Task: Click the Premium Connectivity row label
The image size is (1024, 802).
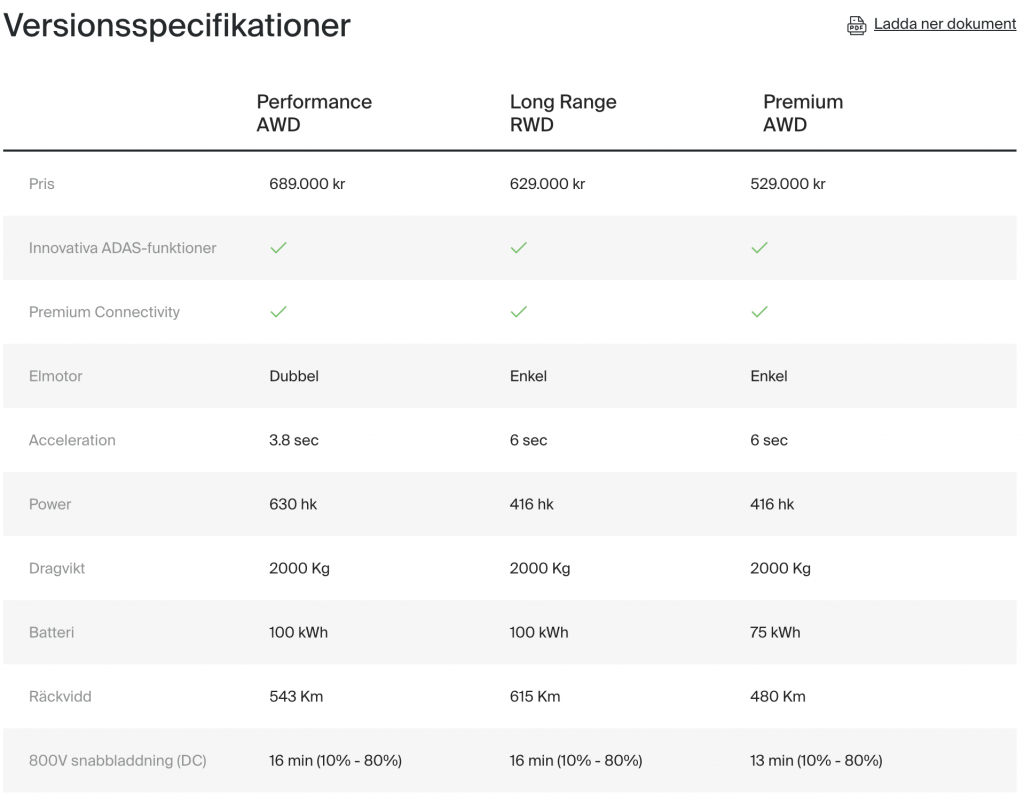Action: [x=104, y=312]
